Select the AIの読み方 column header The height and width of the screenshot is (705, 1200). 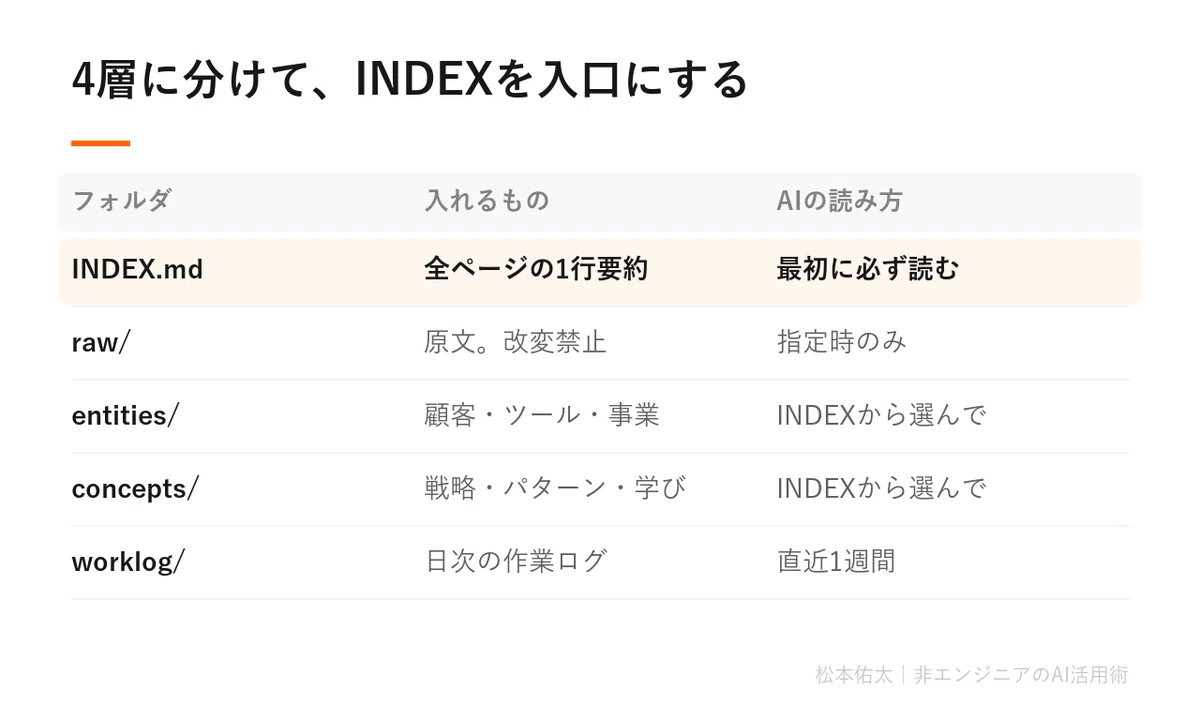(840, 200)
